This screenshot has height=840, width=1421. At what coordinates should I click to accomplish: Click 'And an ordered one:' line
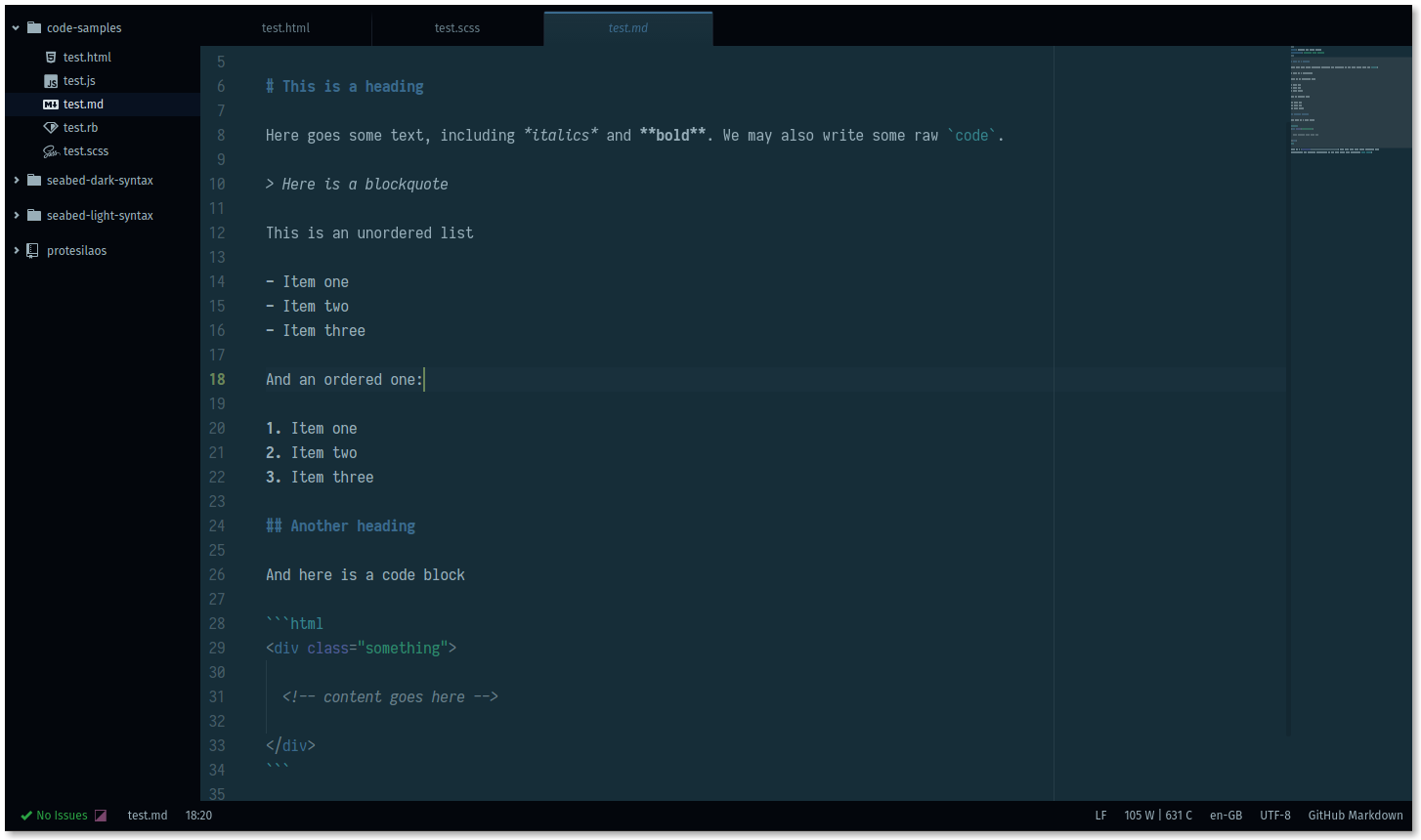click(x=344, y=380)
